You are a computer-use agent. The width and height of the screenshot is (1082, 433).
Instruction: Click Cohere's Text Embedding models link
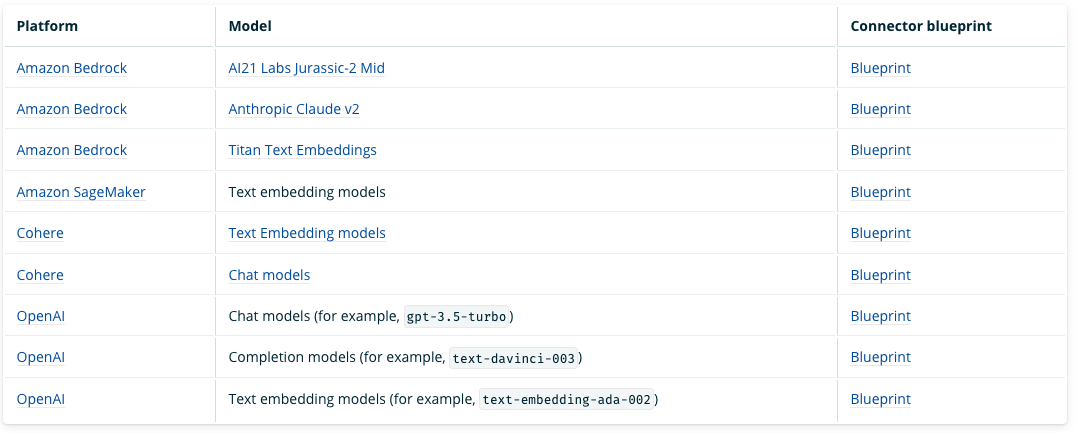pos(306,233)
